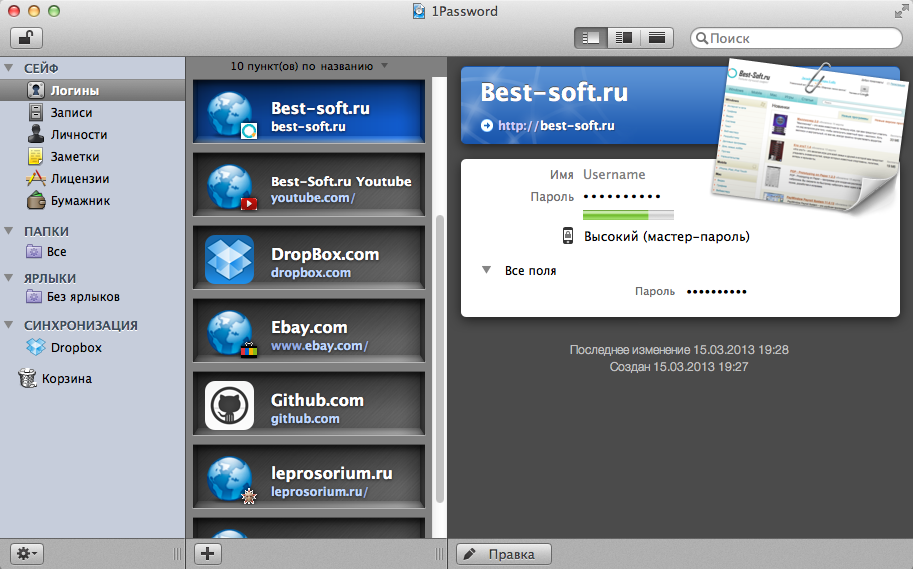Viewport: 913px width, 569px height.
Task: Click the Корзина trash can icon
Action: pos(27,378)
